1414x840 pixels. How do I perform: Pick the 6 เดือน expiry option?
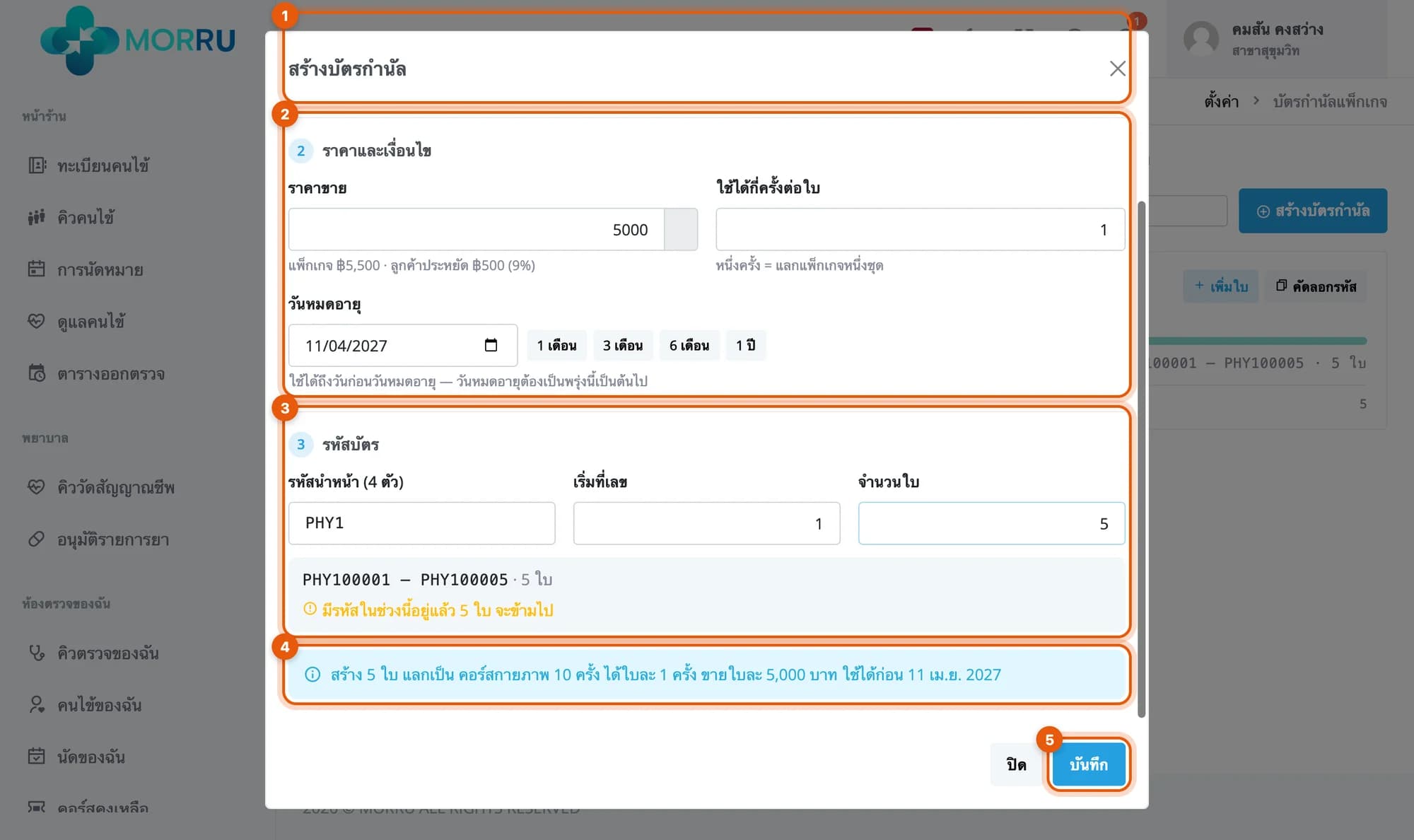pyautogui.click(x=689, y=345)
